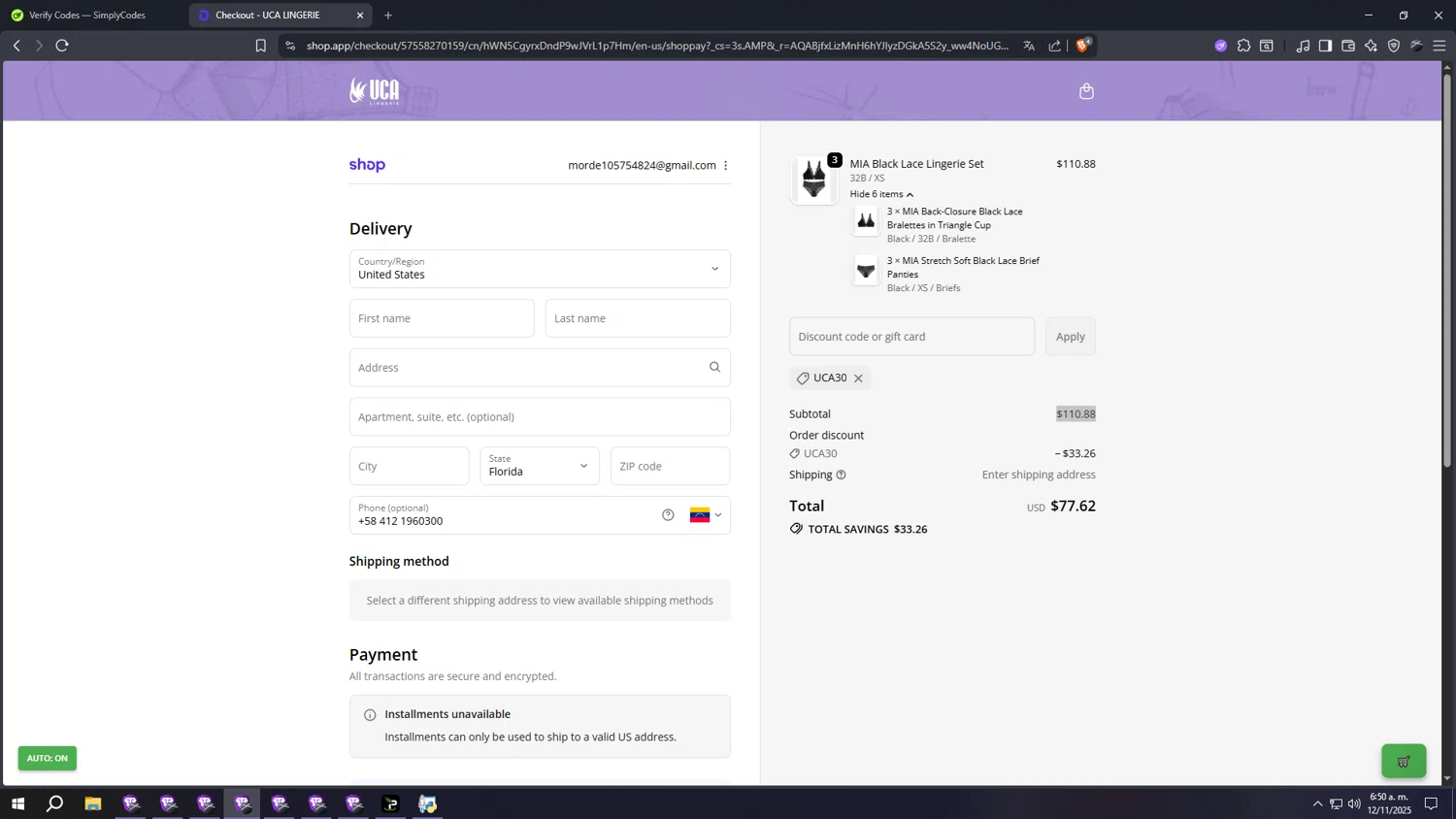
Task: Open the UCA Lingerie logo home link
Action: 374,90
